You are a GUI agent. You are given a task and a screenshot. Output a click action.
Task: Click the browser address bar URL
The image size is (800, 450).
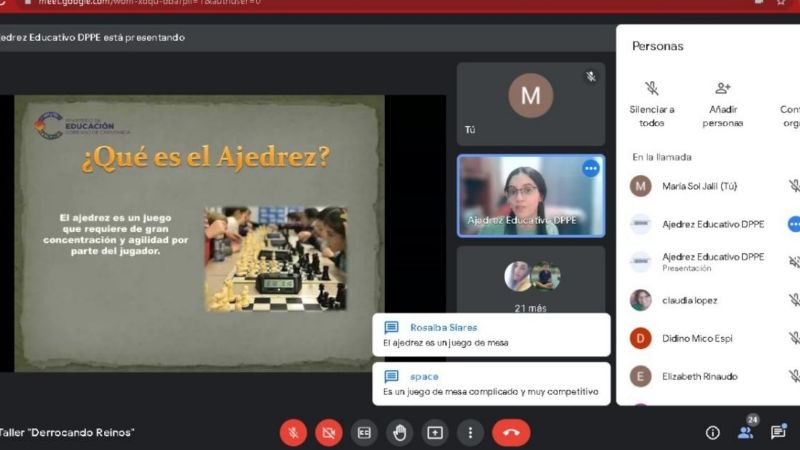tap(149, 3)
